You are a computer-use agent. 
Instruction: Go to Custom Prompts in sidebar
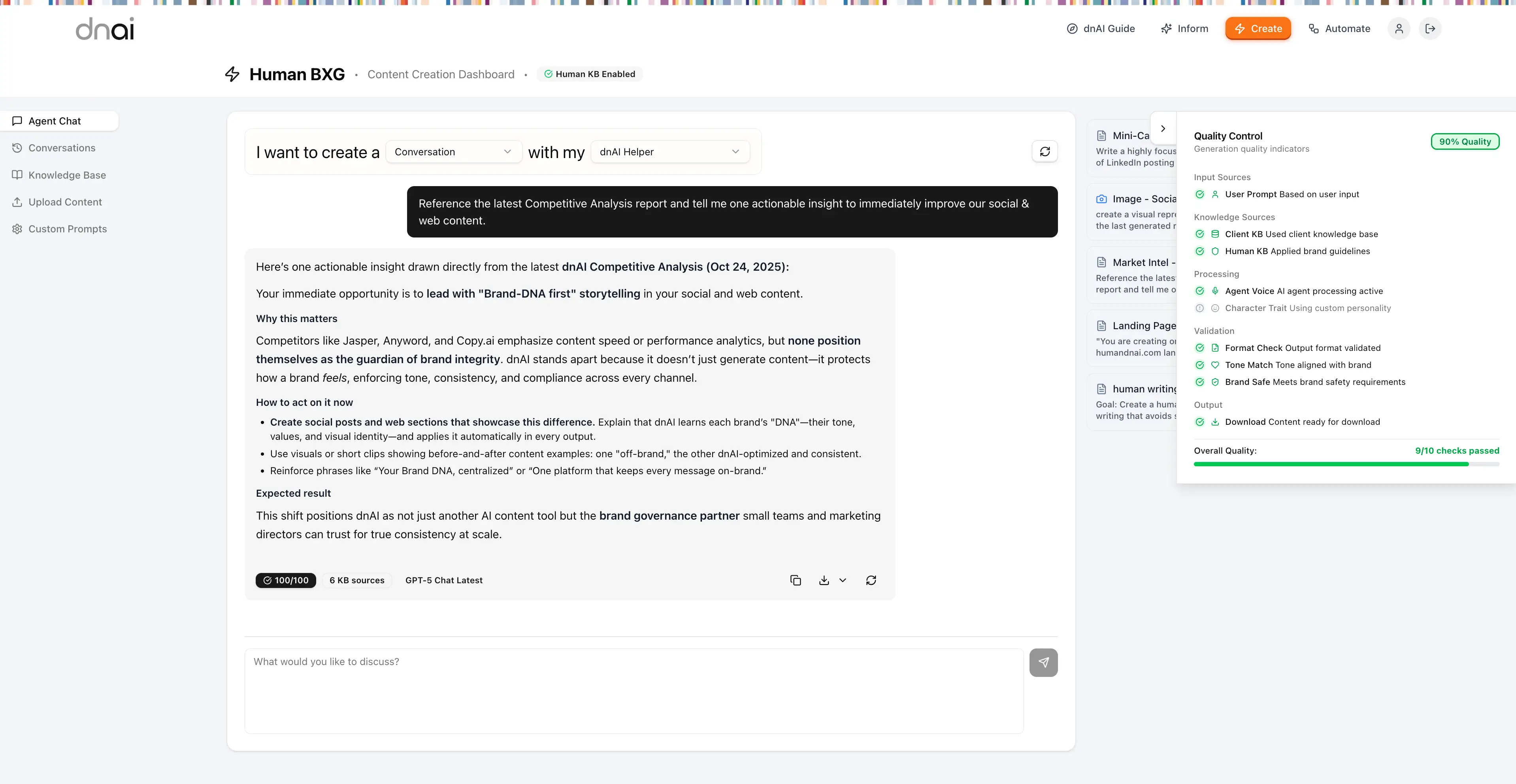pyautogui.click(x=67, y=229)
